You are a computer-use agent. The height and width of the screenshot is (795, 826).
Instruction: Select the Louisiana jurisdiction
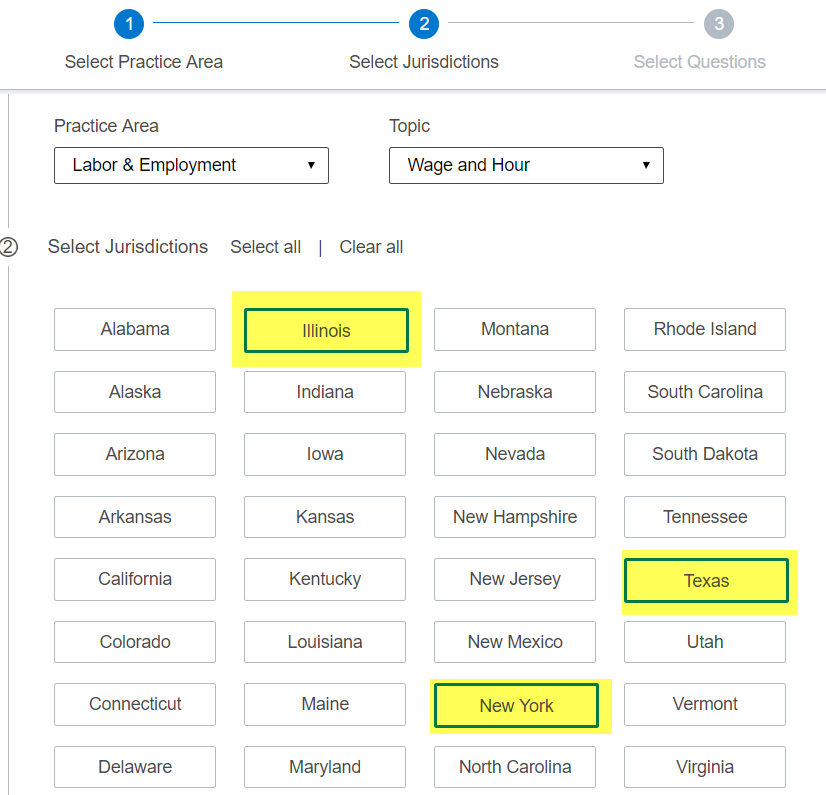point(325,642)
